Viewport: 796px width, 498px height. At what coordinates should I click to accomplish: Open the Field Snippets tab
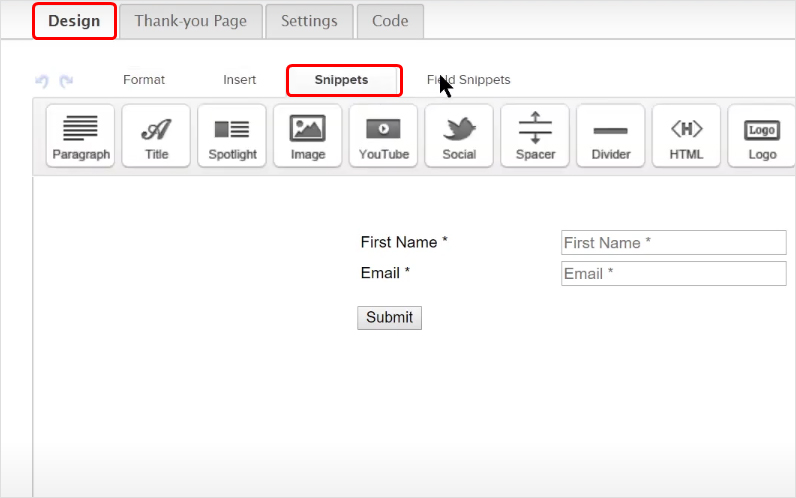(x=469, y=80)
